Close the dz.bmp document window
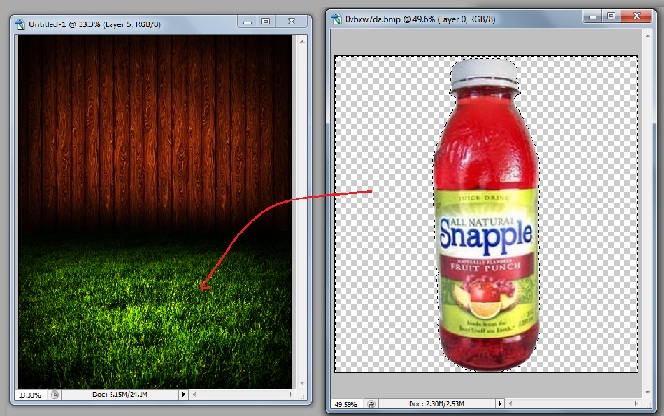Screen dimensions: 664x416 pyautogui.click(x=636, y=17)
